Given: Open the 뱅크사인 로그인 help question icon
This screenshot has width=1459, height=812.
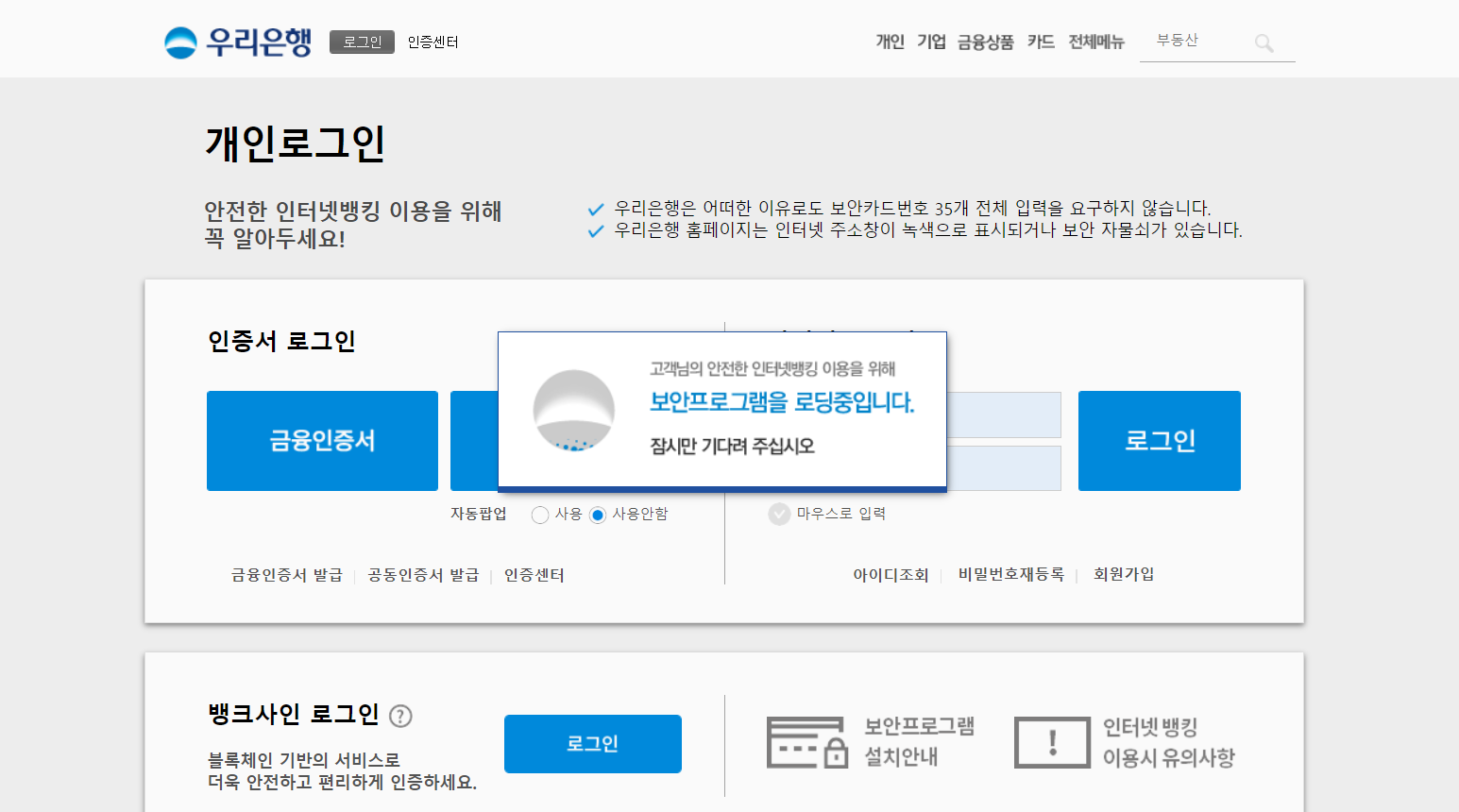Looking at the screenshot, I should 400,716.
